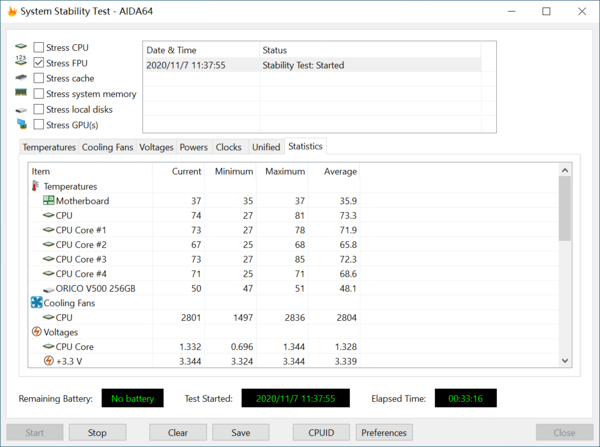Click the Voltages group label
Screen dimensions: 600x447
61,332
